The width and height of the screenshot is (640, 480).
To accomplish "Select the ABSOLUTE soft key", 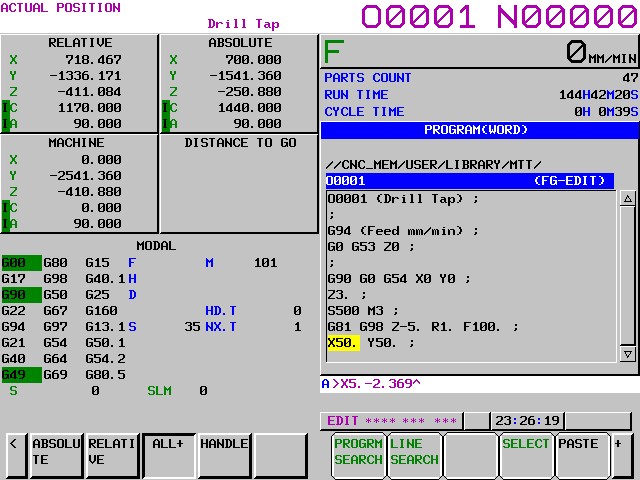I will 56,455.
